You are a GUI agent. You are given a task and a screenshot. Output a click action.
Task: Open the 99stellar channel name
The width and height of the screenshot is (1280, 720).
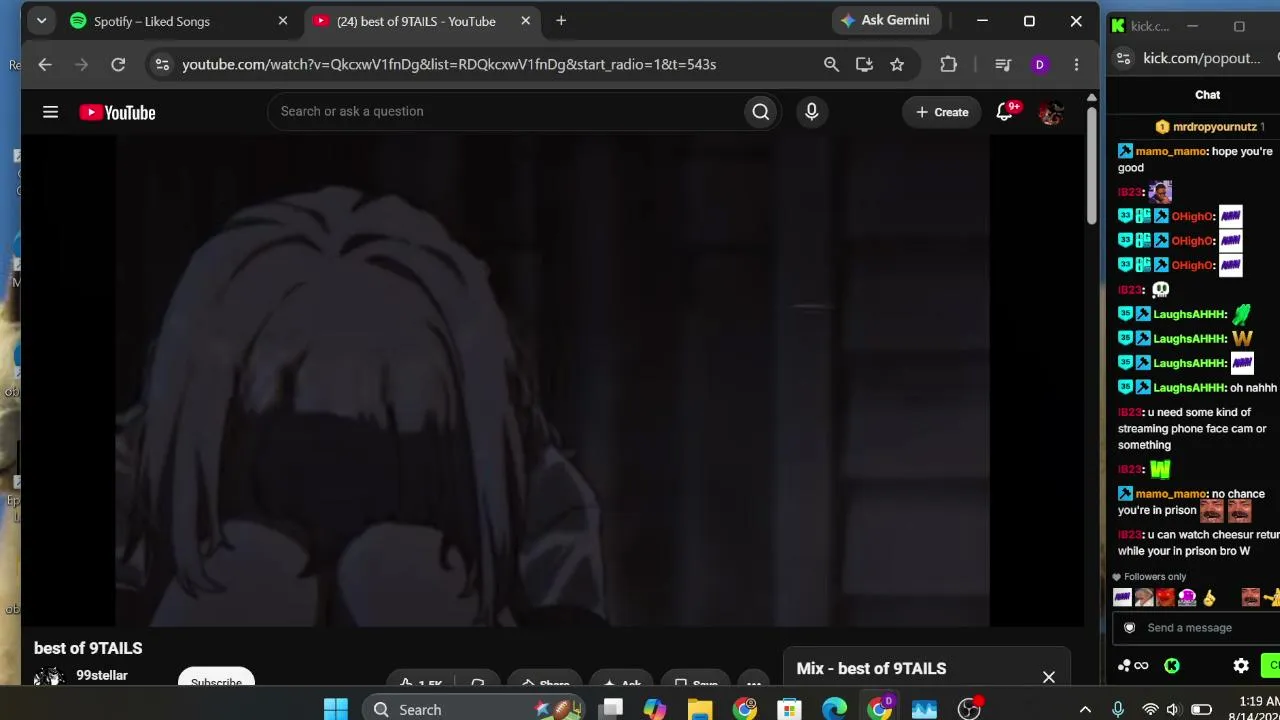[102, 676]
